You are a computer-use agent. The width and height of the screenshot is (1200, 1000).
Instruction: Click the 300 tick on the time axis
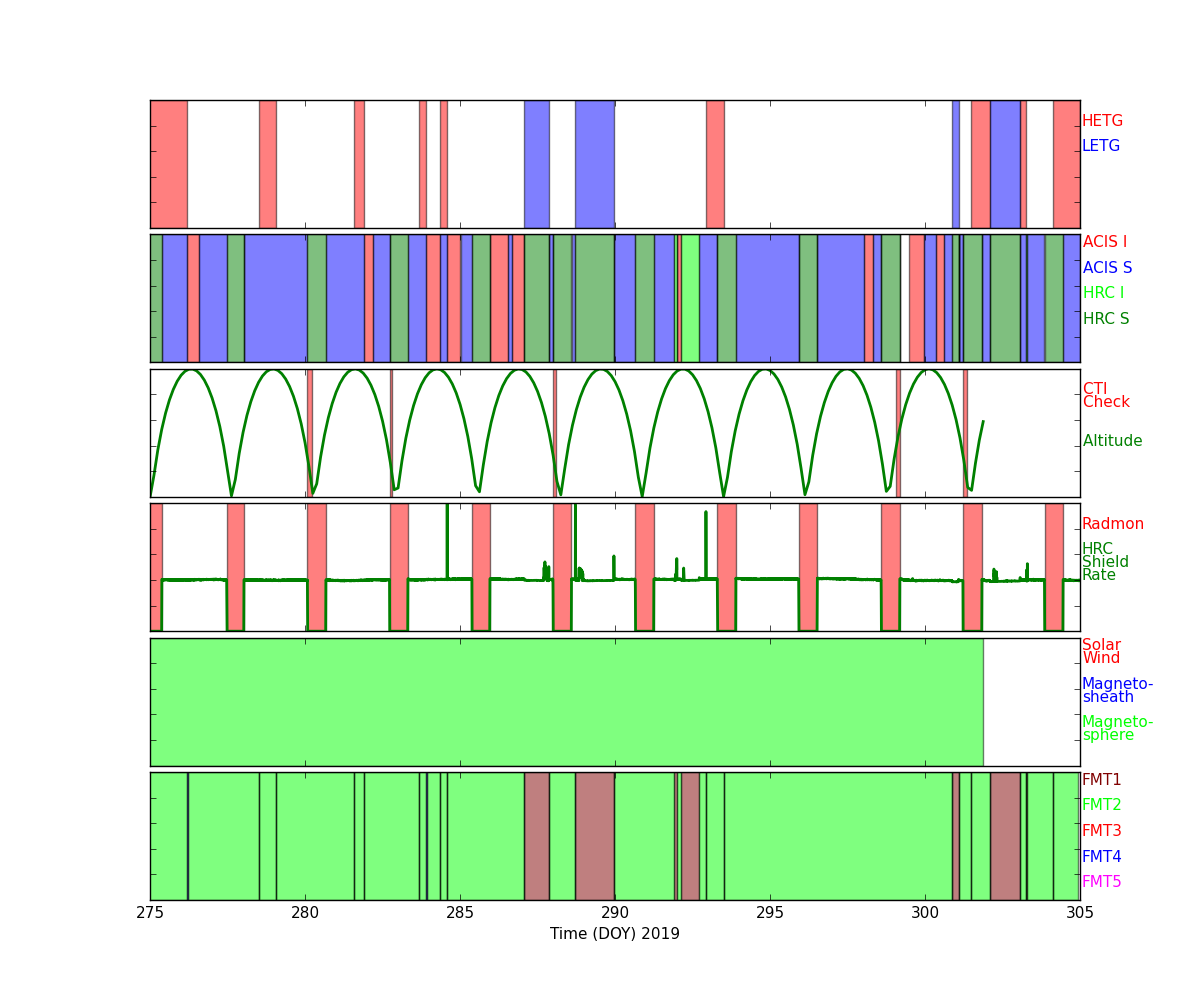pyautogui.click(x=925, y=912)
